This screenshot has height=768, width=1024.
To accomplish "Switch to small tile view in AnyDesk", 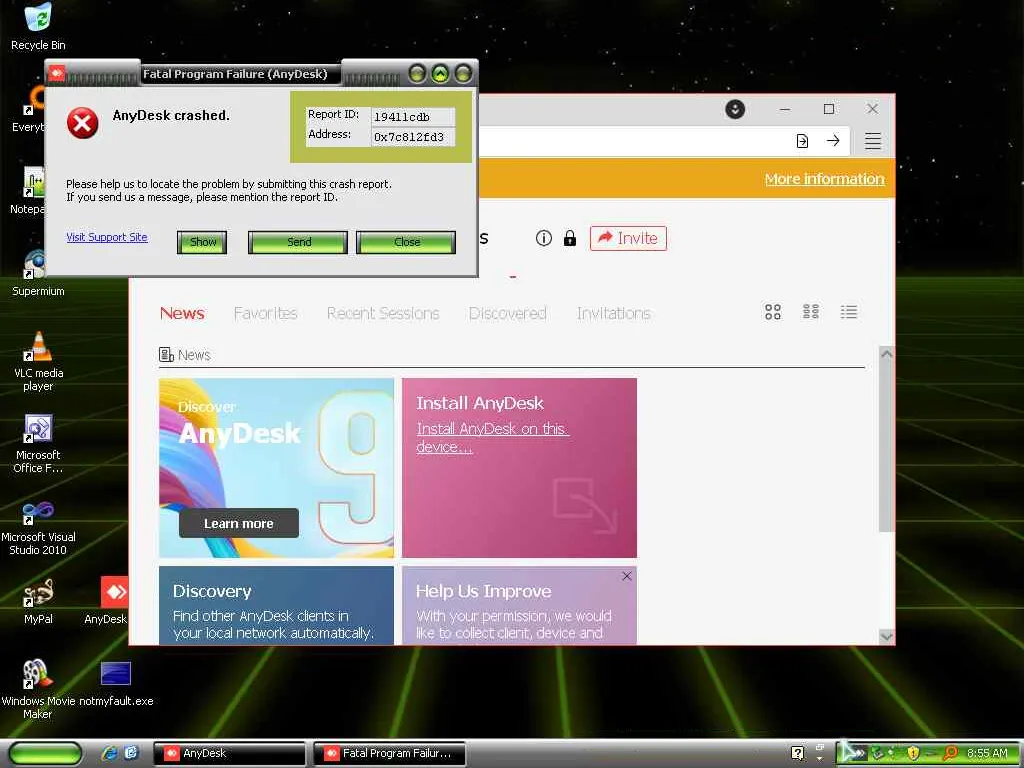I will coord(810,312).
